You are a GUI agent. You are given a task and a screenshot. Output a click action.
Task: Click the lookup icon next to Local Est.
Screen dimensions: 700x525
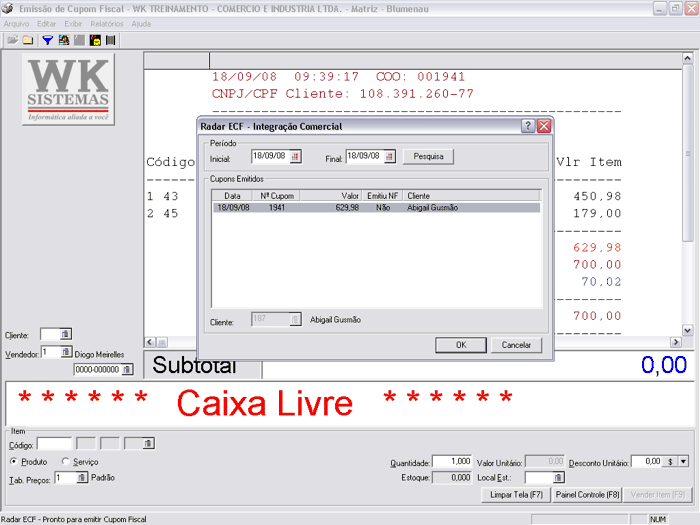tap(558, 478)
